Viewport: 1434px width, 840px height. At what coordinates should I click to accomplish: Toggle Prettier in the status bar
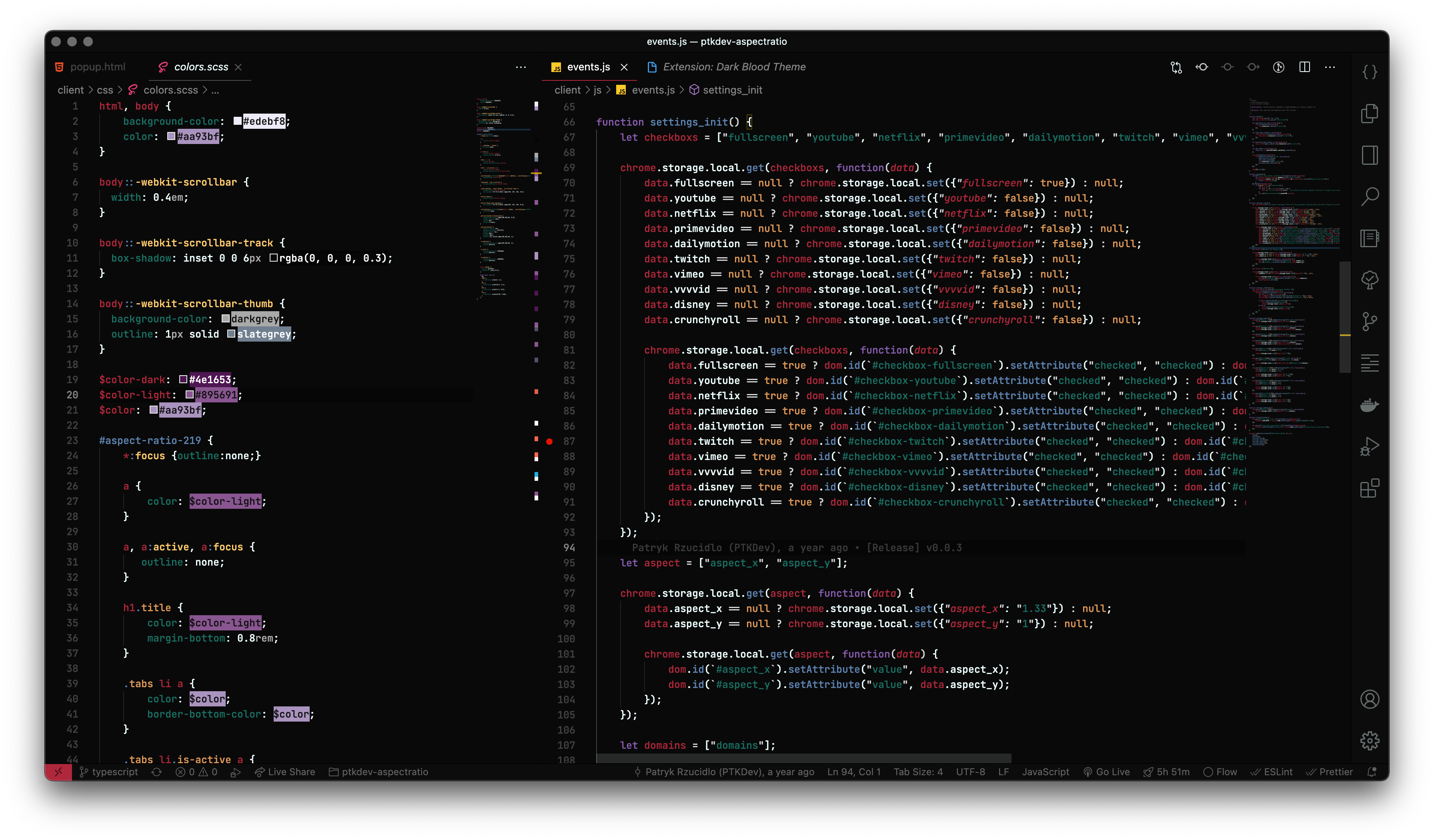[x=1329, y=772]
